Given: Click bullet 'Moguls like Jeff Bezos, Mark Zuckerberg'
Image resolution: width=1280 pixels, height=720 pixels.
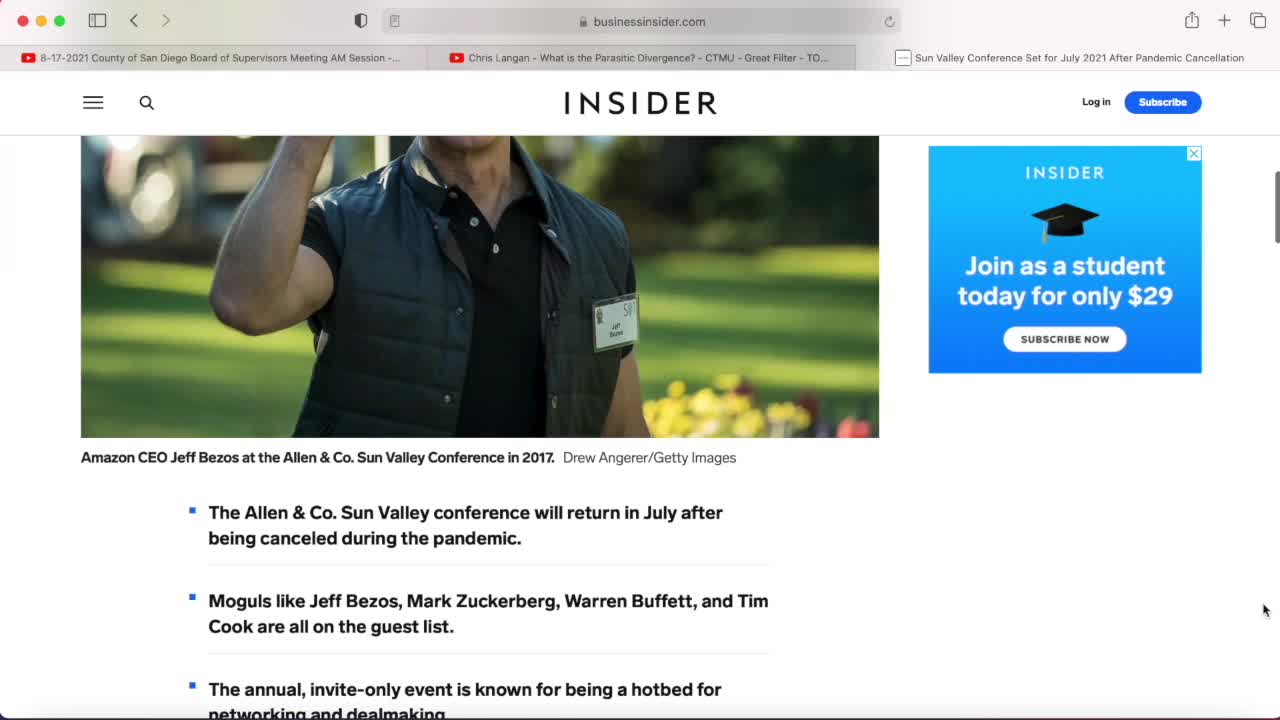Looking at the screenshot, I should pyautogui.click(x=488, y=614).
